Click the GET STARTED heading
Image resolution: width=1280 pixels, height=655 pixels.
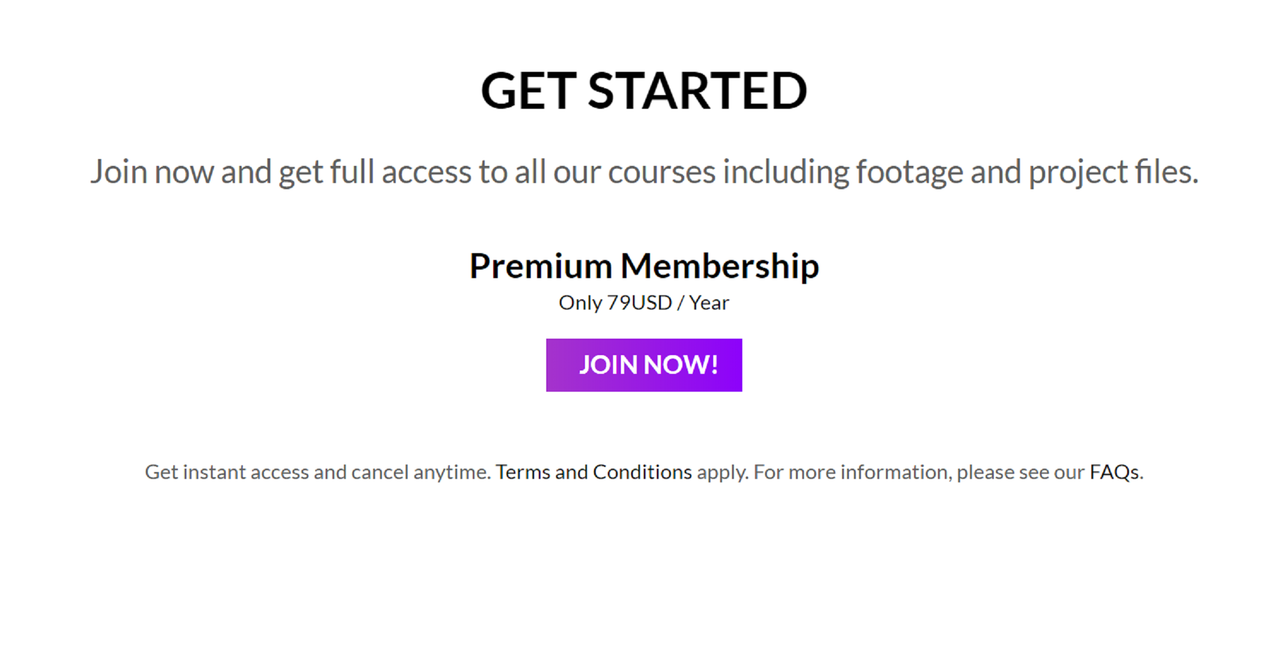[644, 90]
